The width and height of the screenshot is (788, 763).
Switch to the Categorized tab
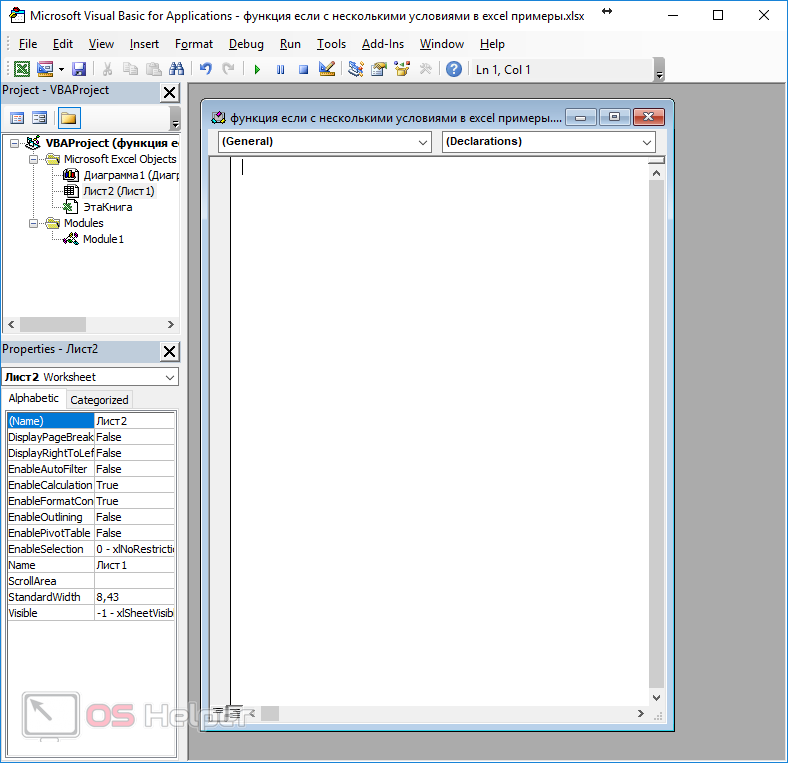[x=100, y=400]
